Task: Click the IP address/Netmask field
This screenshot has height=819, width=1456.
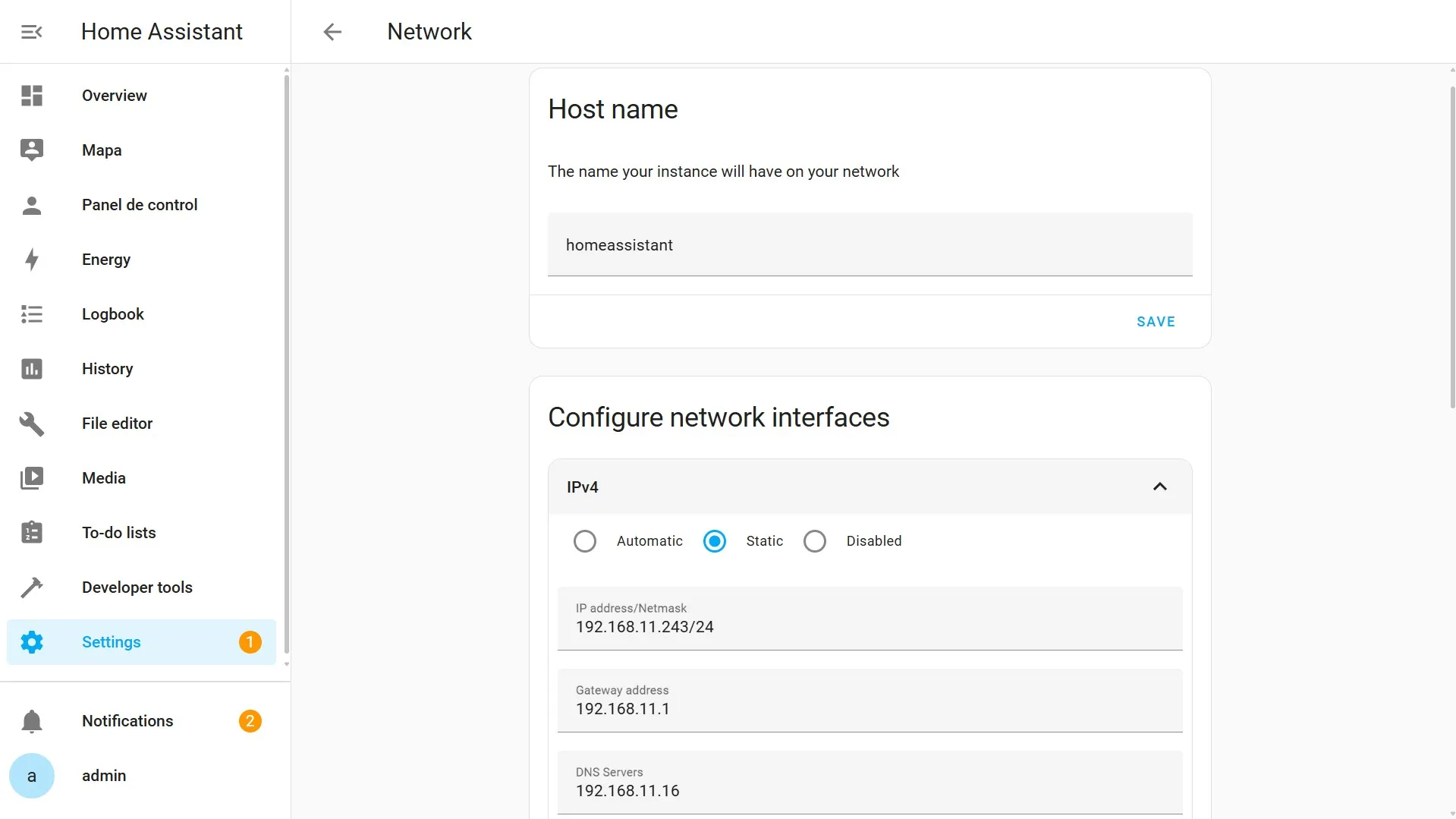Action: 870,619
